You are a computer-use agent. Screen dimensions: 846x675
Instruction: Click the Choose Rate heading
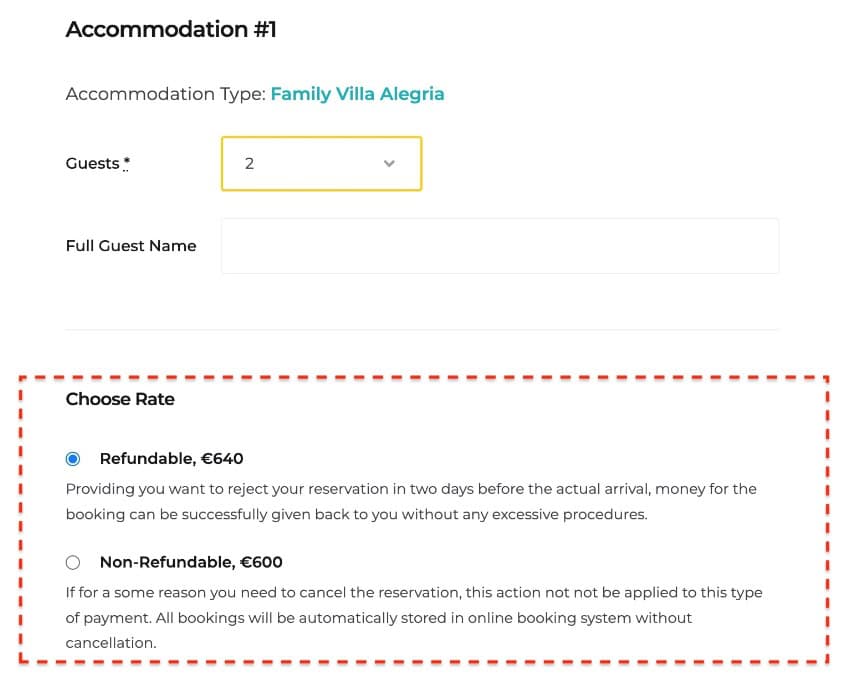(x=120, y=399)
